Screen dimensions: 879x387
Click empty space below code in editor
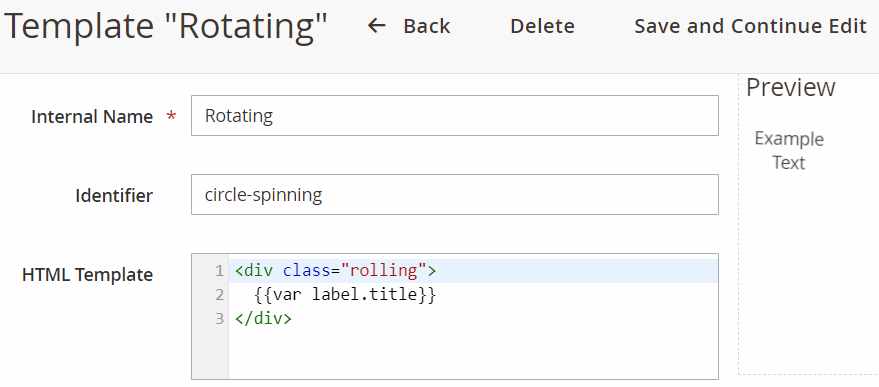474,354
